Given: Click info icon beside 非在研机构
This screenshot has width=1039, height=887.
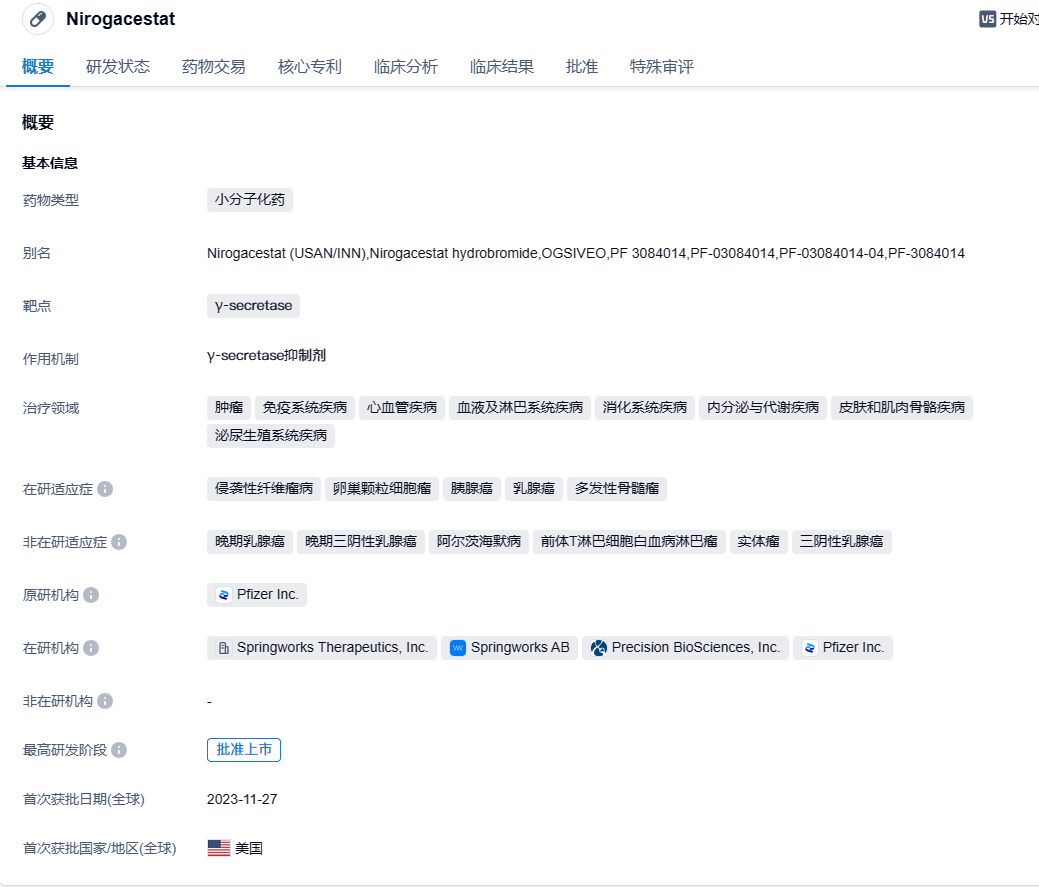Looking at the screenshot, I should (105, 701).
